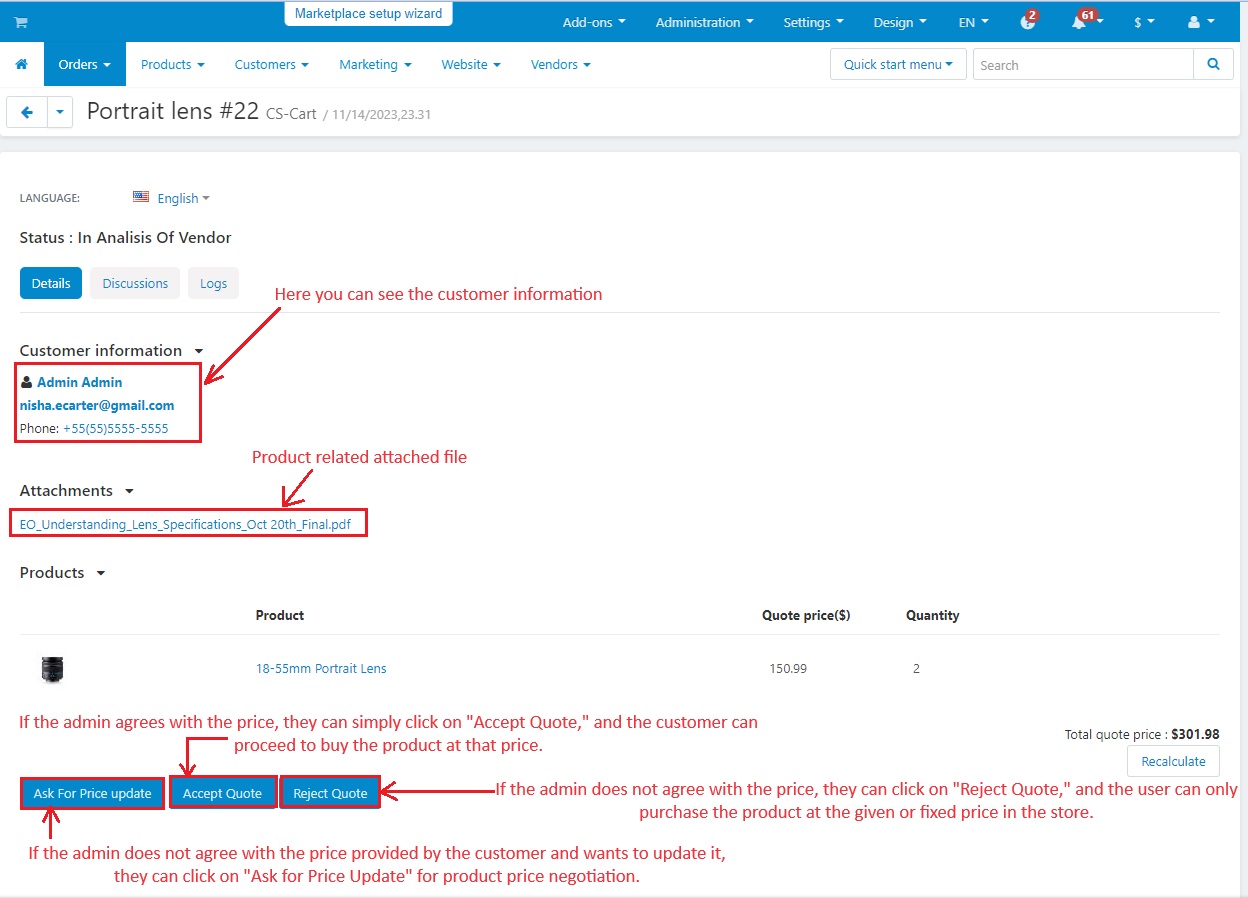1248x898 pixels.
Task: Click the quantity value 2
Action: [916, 668]
